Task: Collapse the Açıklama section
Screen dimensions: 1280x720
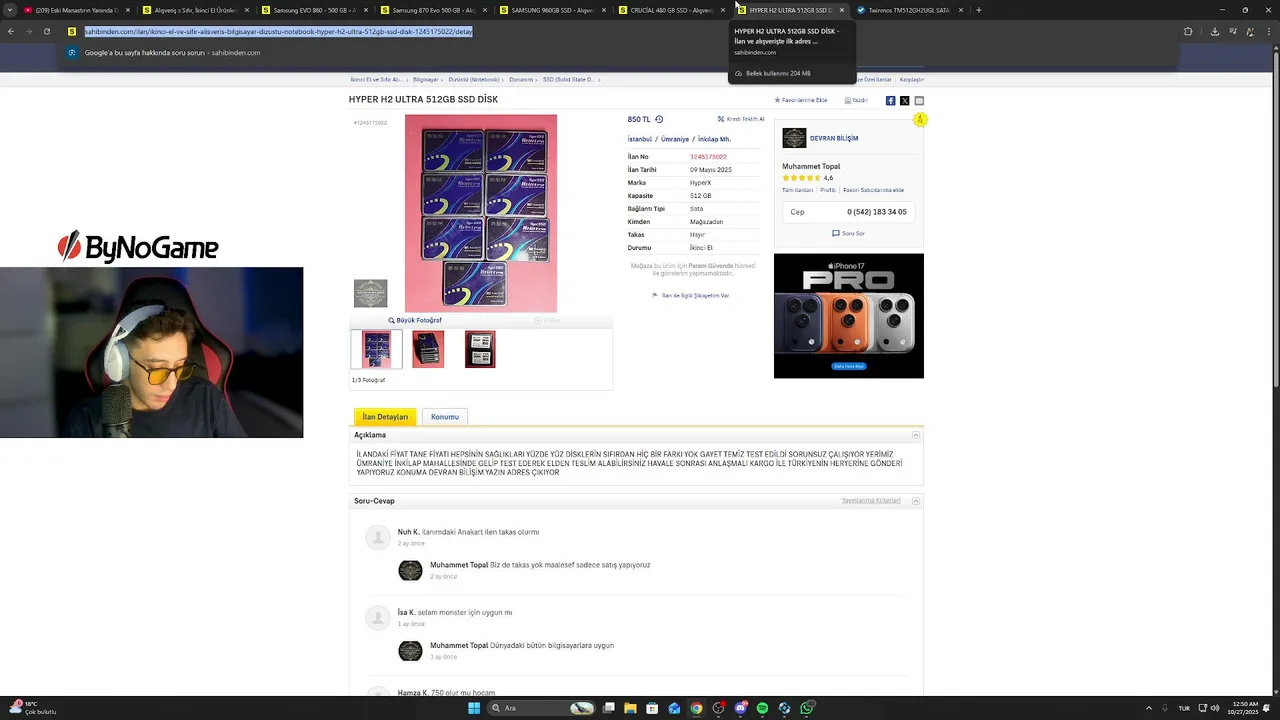Action: [916, 435]
